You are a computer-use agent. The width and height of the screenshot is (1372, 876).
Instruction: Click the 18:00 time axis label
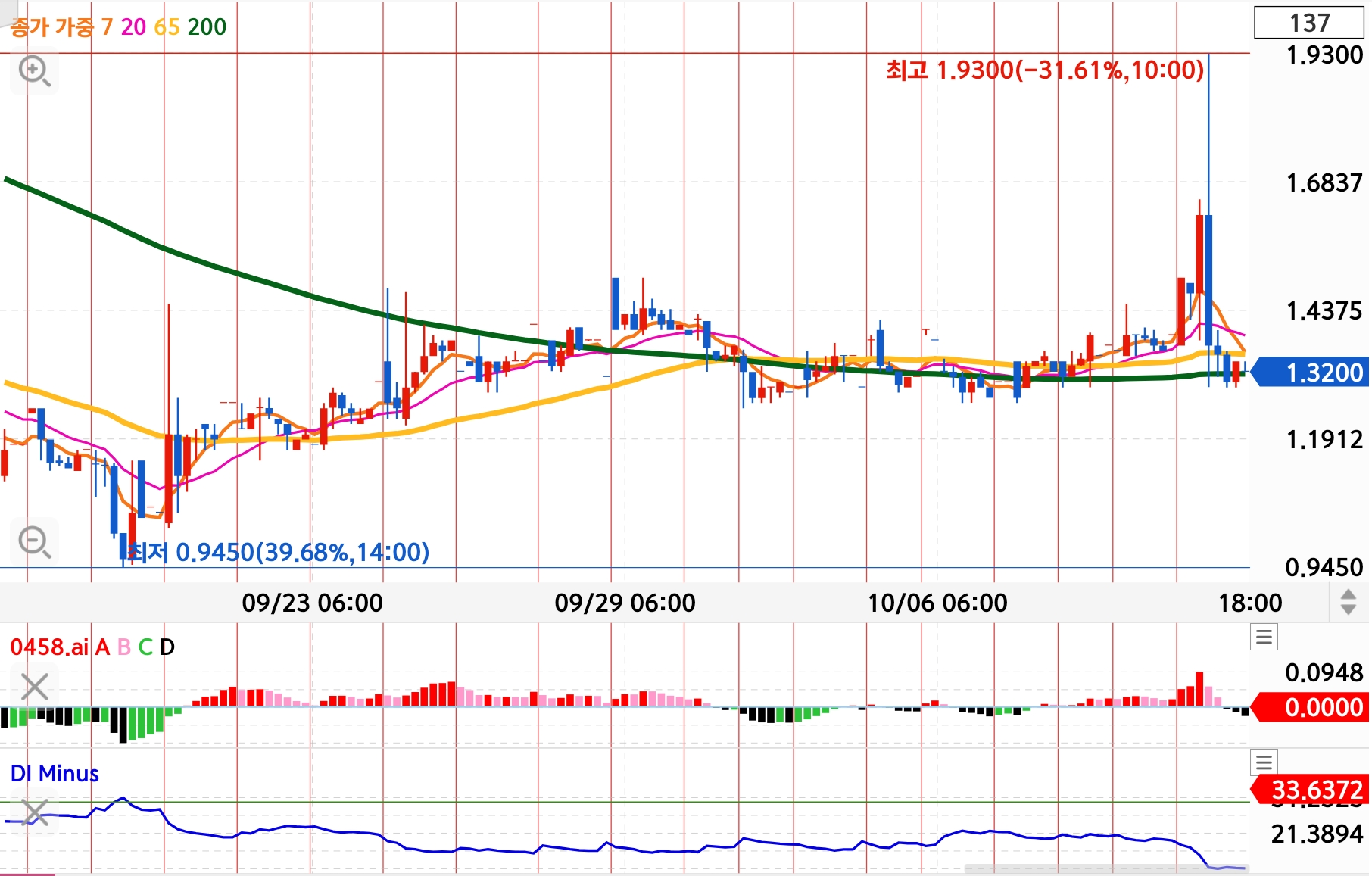[1250, 603]
